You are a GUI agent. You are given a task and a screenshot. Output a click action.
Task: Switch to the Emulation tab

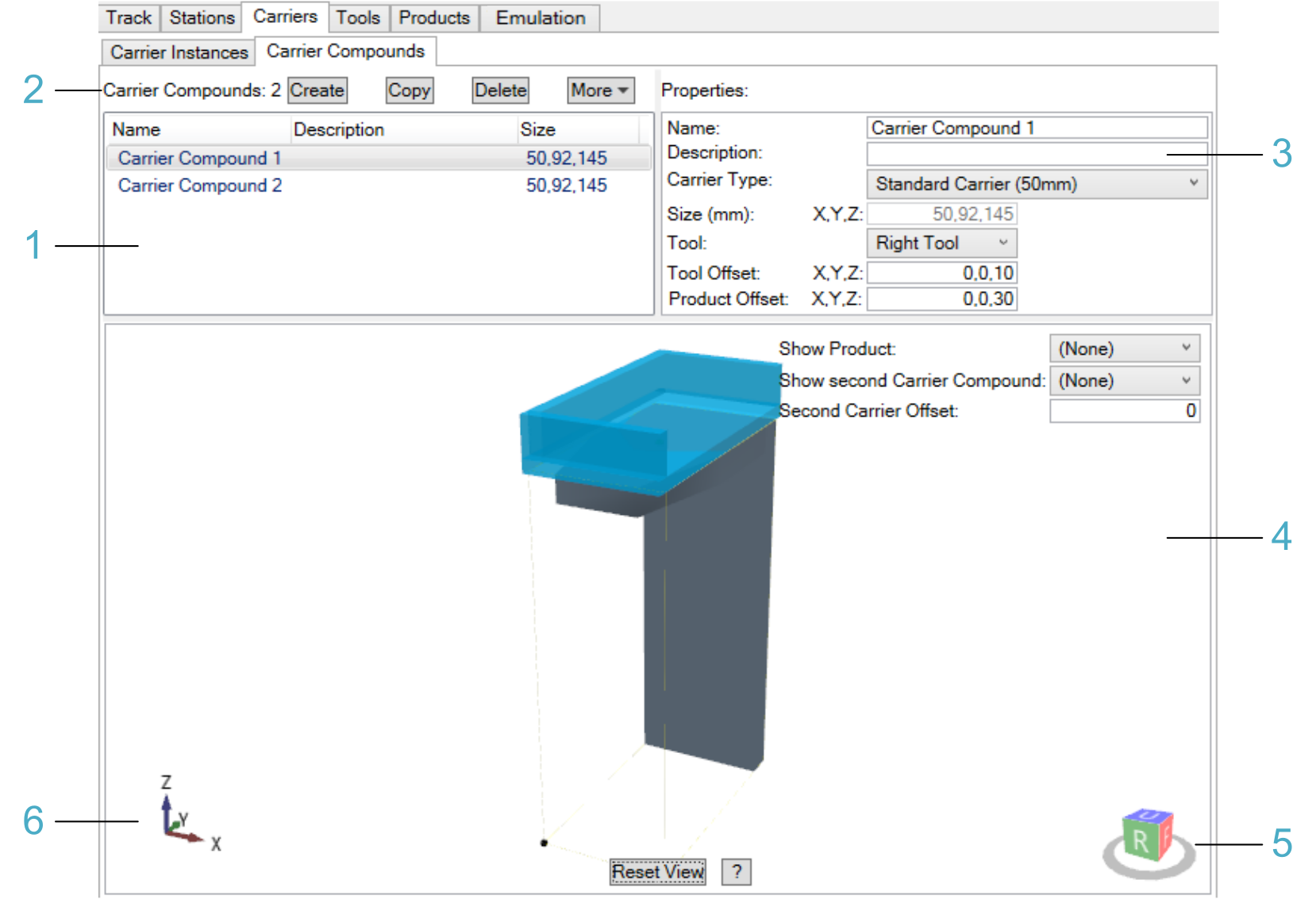point(540,17)
